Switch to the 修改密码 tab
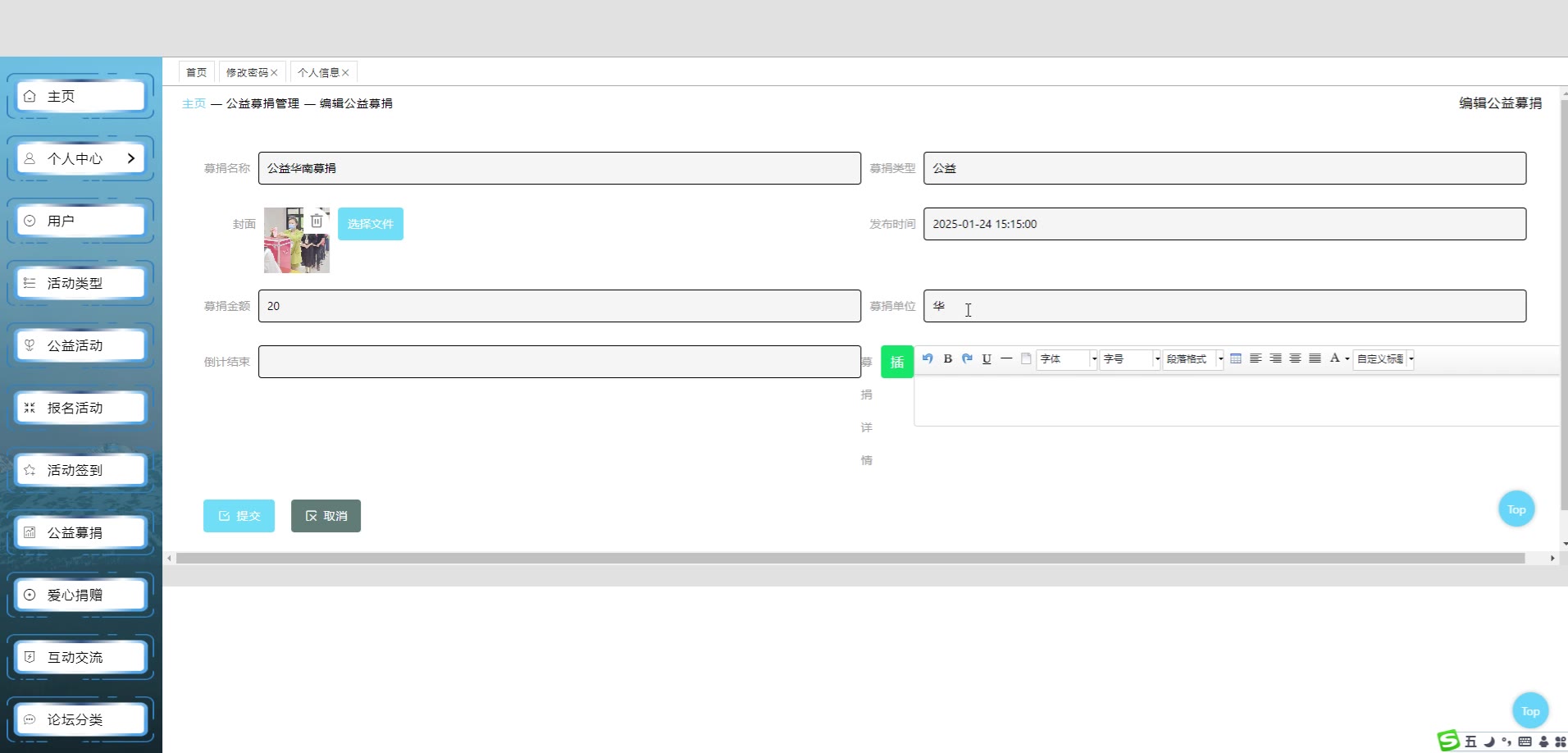 click(247, 73)
